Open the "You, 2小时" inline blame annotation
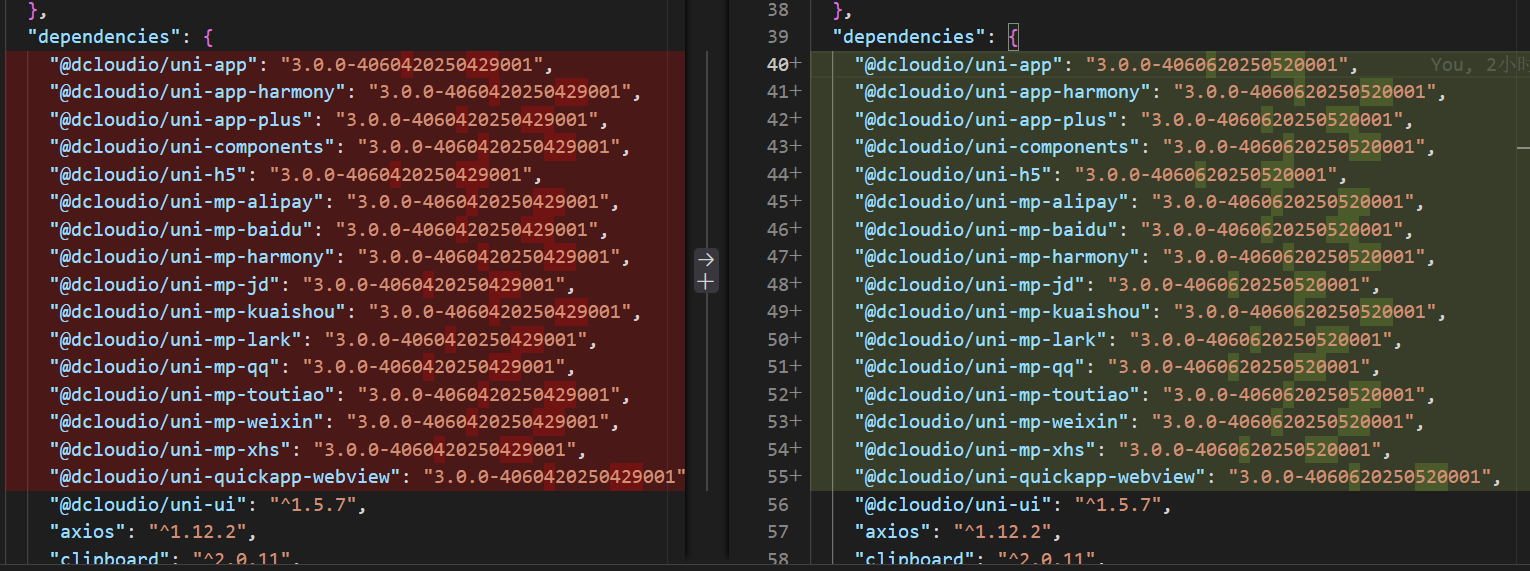The image size is (1530, 571). pyautogui.click(x=1478, y=65)
